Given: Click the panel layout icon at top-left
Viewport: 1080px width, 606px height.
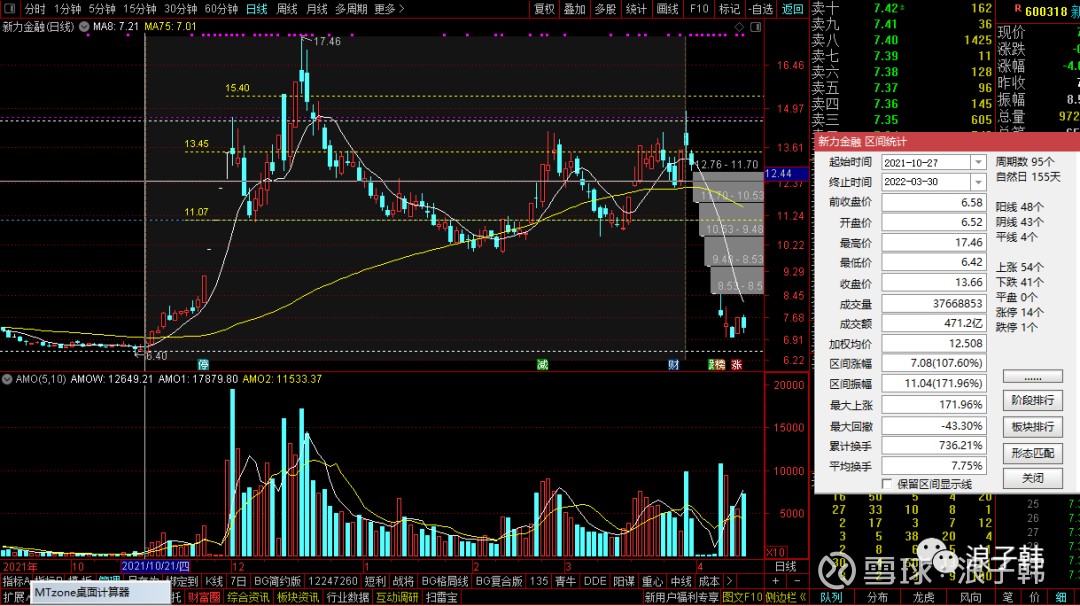Looking at the screenshot, I should 10,9.
